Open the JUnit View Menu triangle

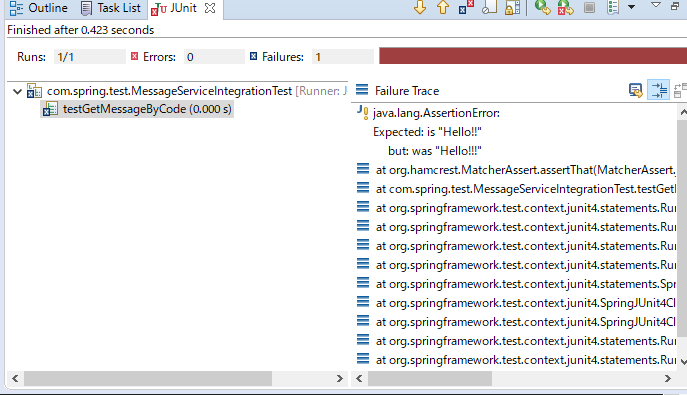coord(655,5)
